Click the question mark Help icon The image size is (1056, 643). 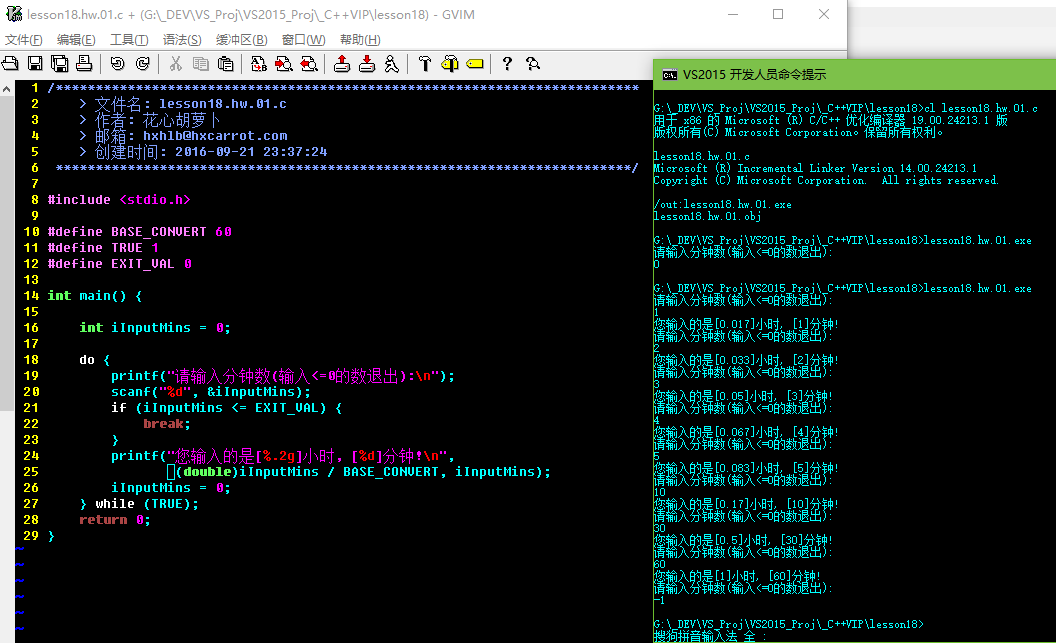pos(507,64)
